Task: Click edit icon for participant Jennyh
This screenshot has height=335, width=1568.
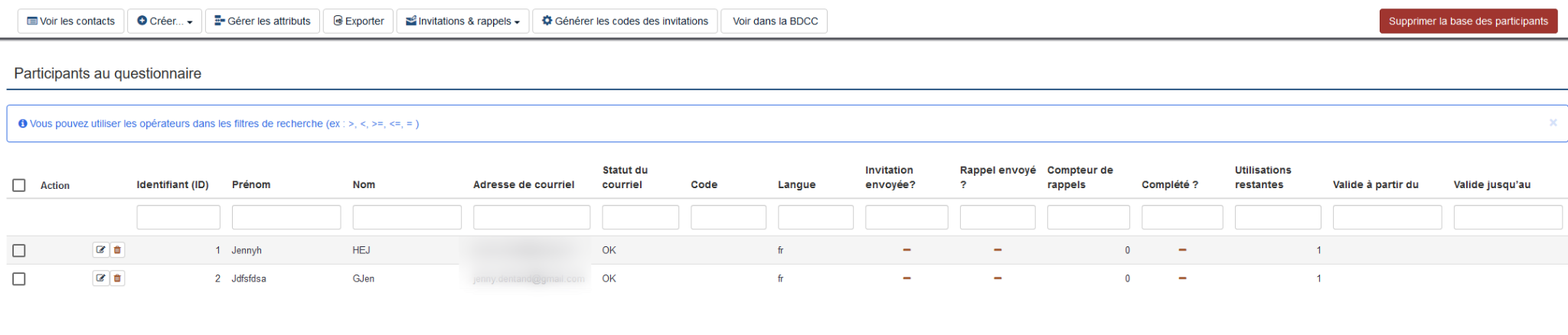Action: point(100,250)
